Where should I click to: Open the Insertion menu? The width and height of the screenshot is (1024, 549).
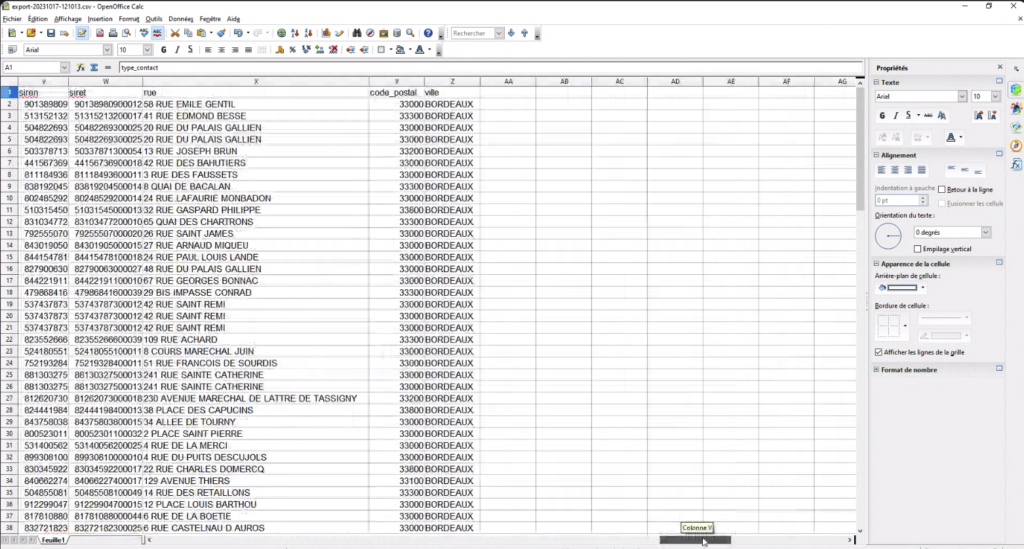(100, 18)
